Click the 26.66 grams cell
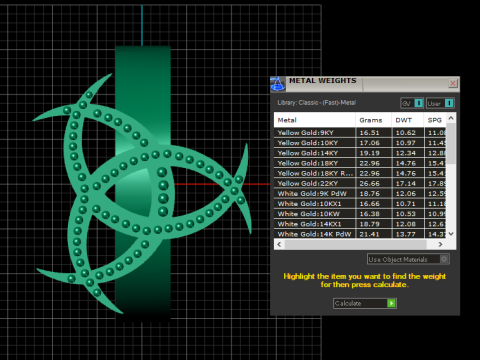 374,183
